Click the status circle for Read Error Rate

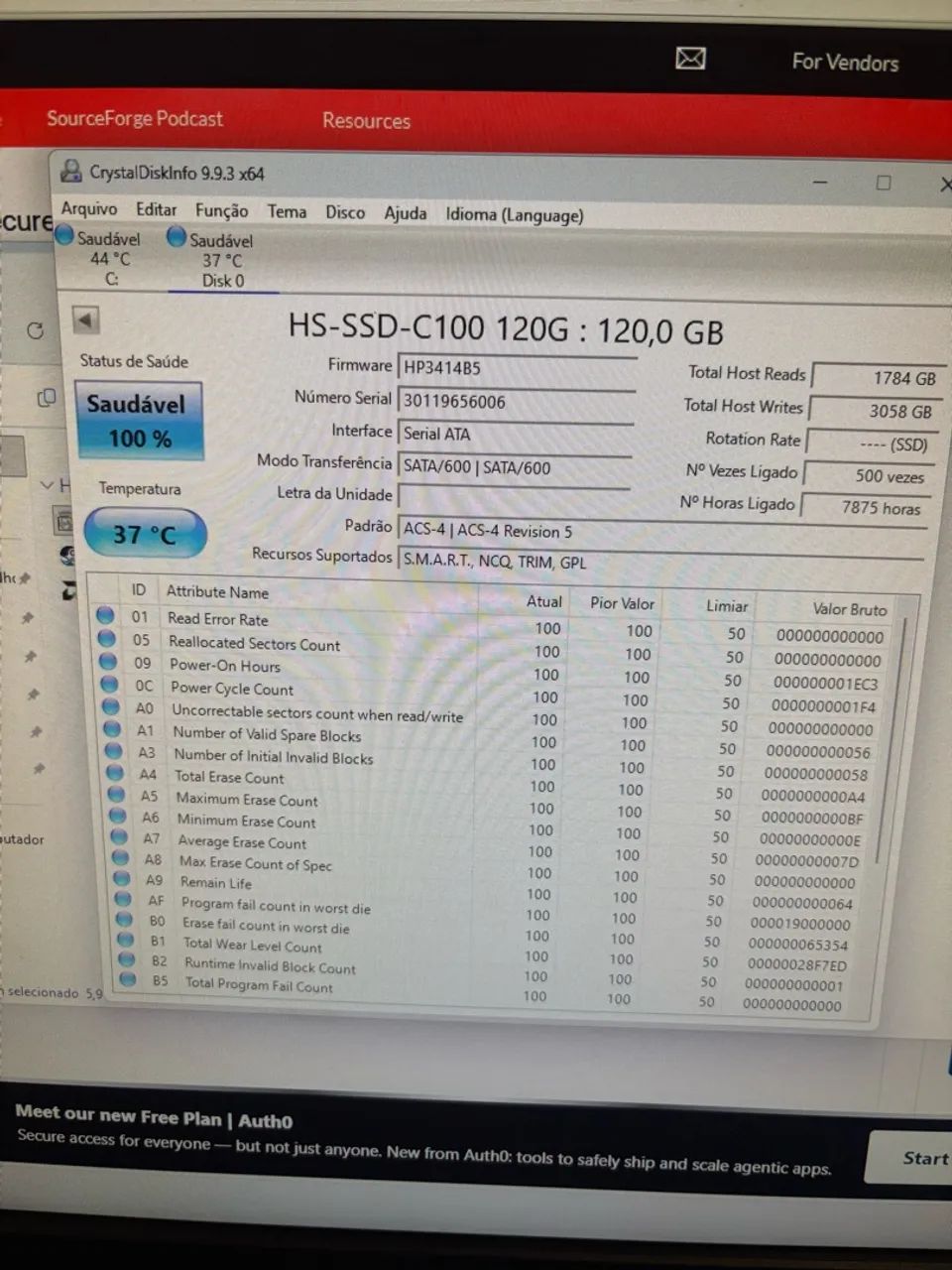click(x=105, y=615)
